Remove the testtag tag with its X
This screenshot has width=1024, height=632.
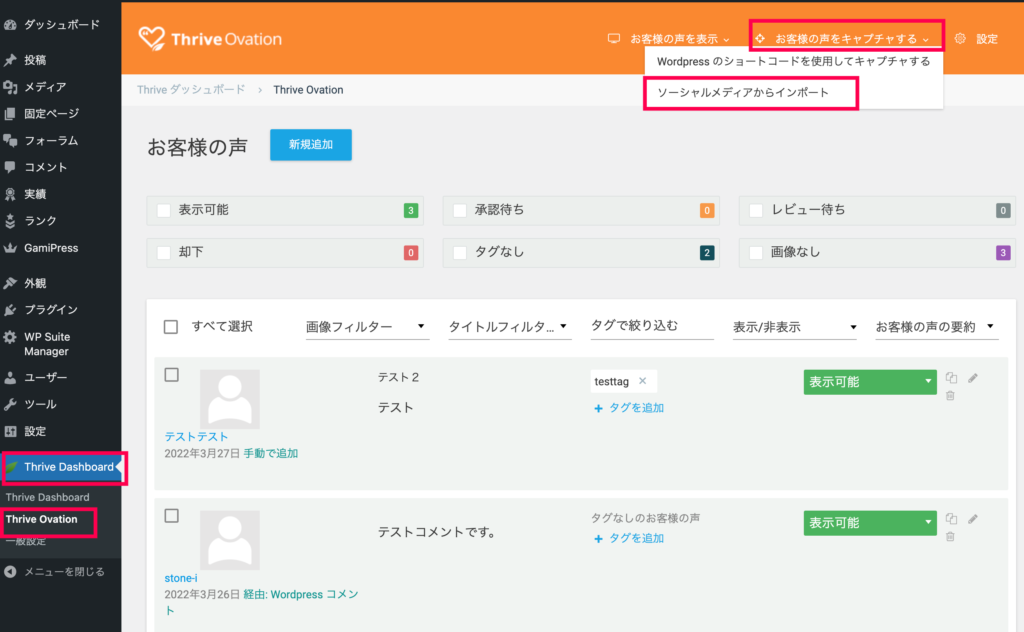pyautogui.click(x=643, y=381)
